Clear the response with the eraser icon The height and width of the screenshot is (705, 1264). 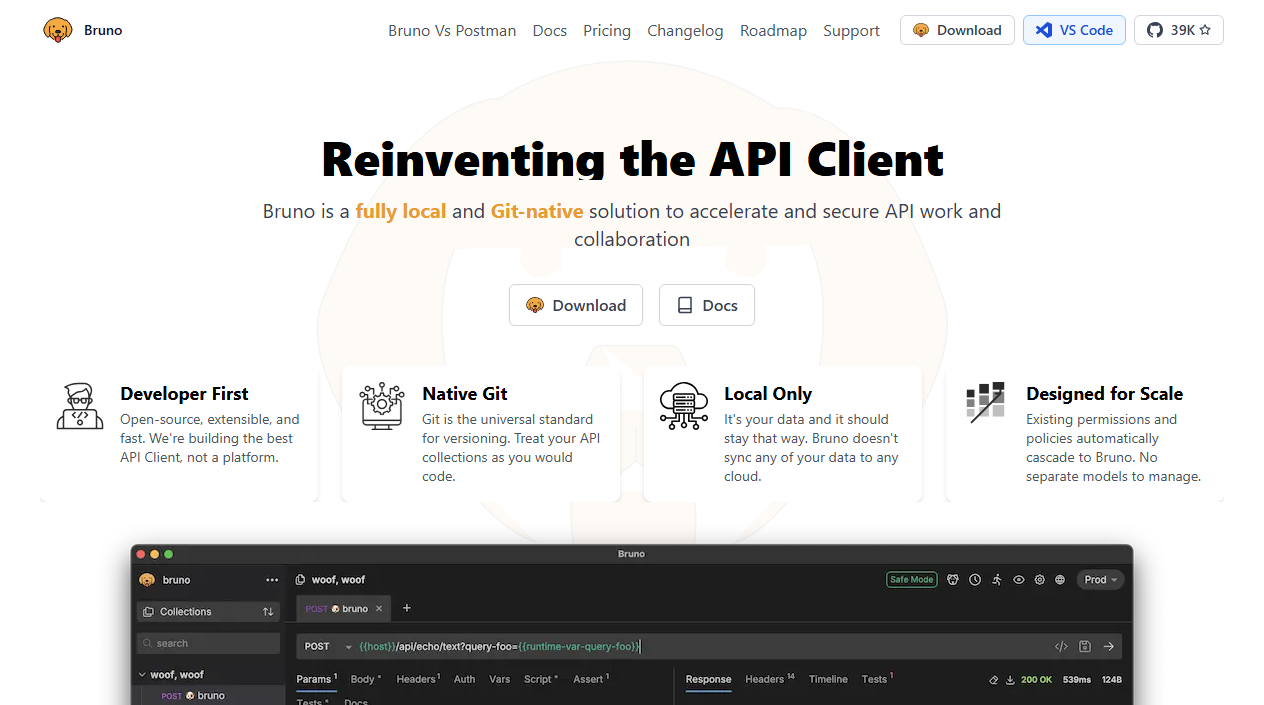pos(993,680)
